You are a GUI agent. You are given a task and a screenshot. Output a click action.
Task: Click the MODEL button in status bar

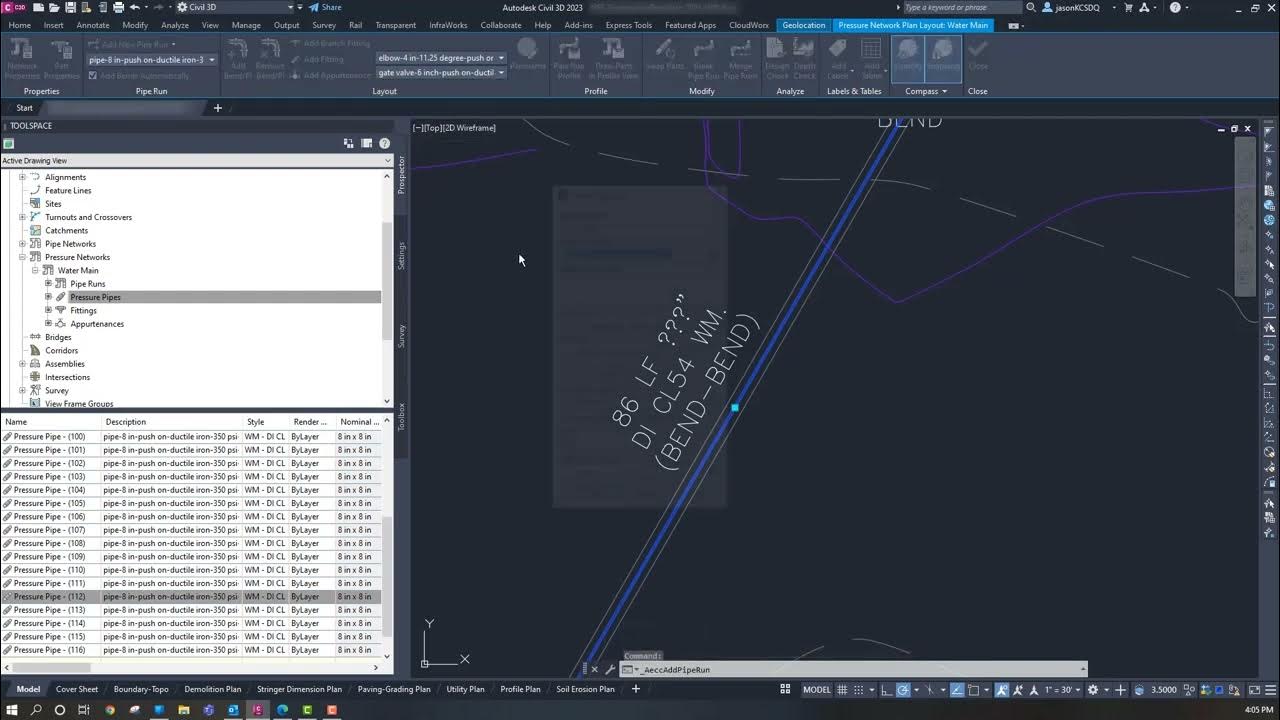(x=817, y=690)
